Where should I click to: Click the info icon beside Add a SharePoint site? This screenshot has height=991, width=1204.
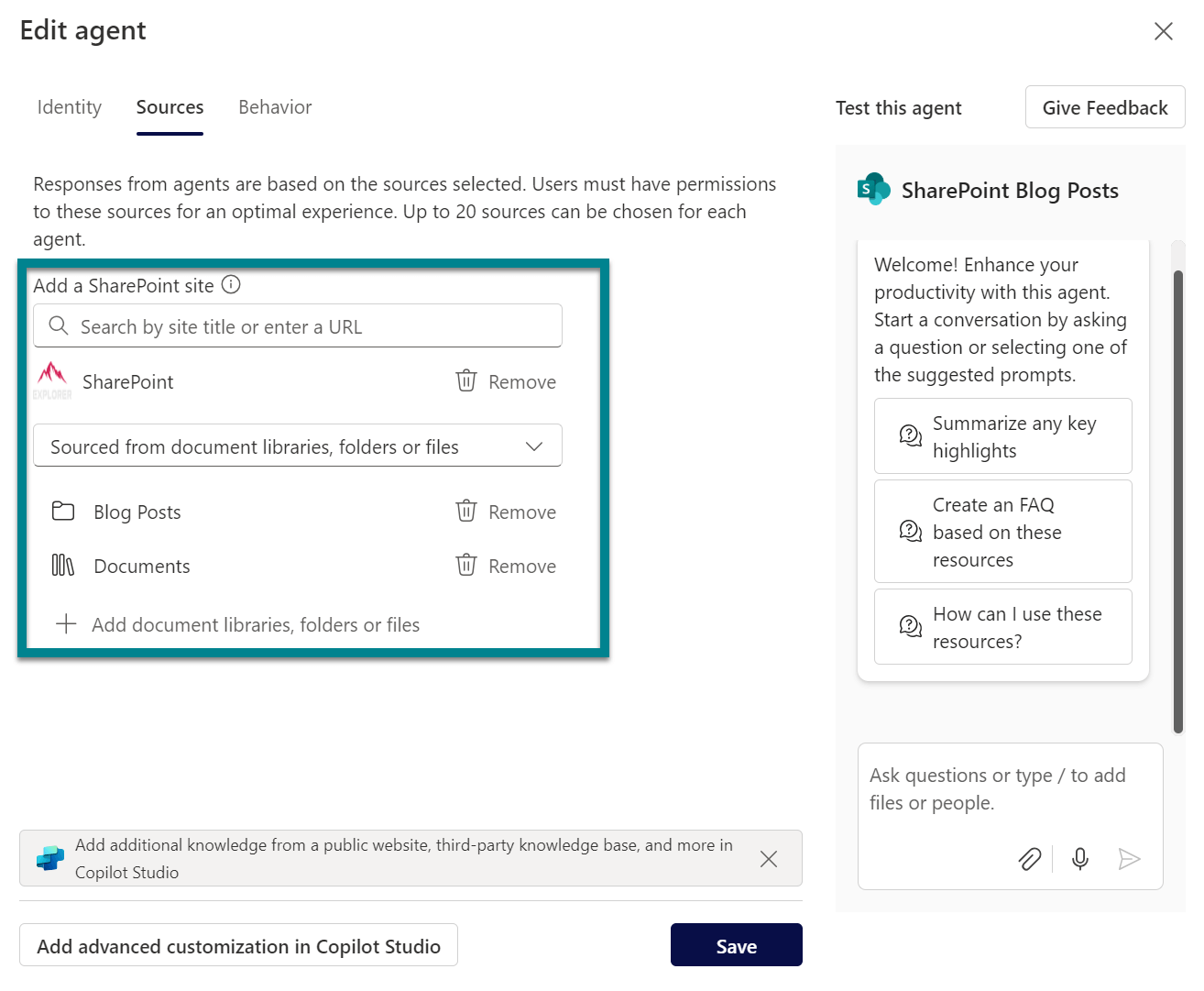coord(231,285)
